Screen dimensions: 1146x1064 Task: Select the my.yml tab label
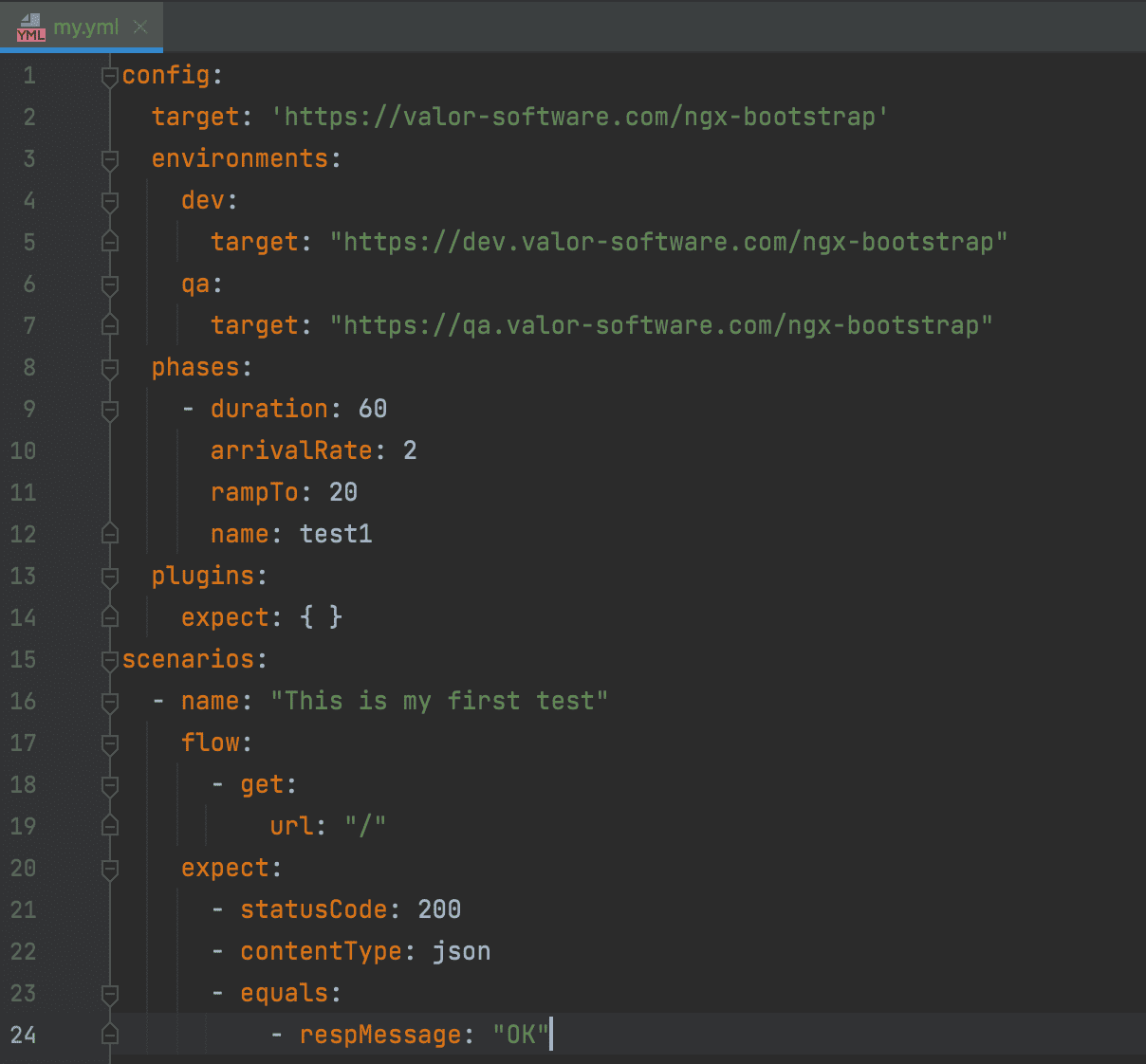pos(85,28)
